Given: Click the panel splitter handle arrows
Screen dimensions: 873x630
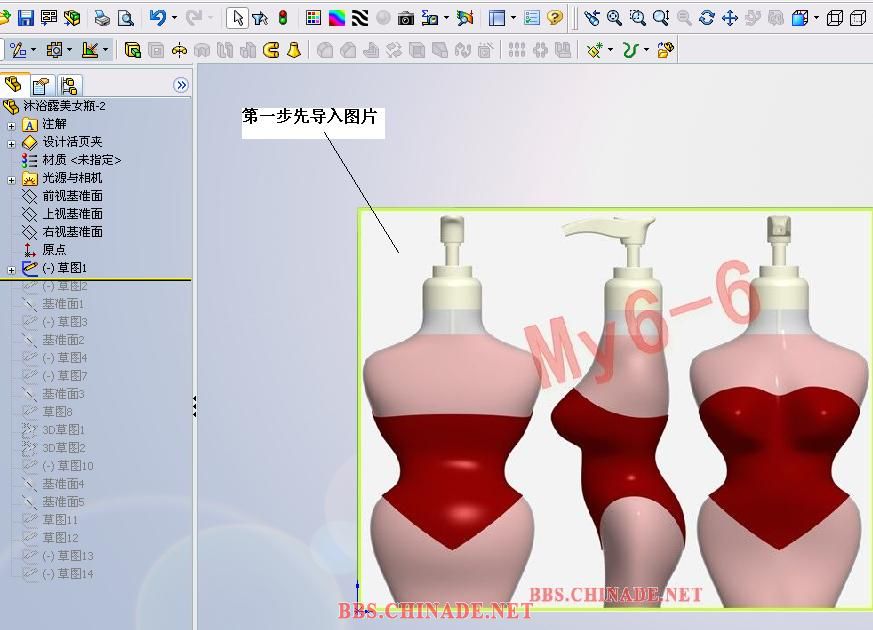Looking at the screenshot, I should coord(194,406).
